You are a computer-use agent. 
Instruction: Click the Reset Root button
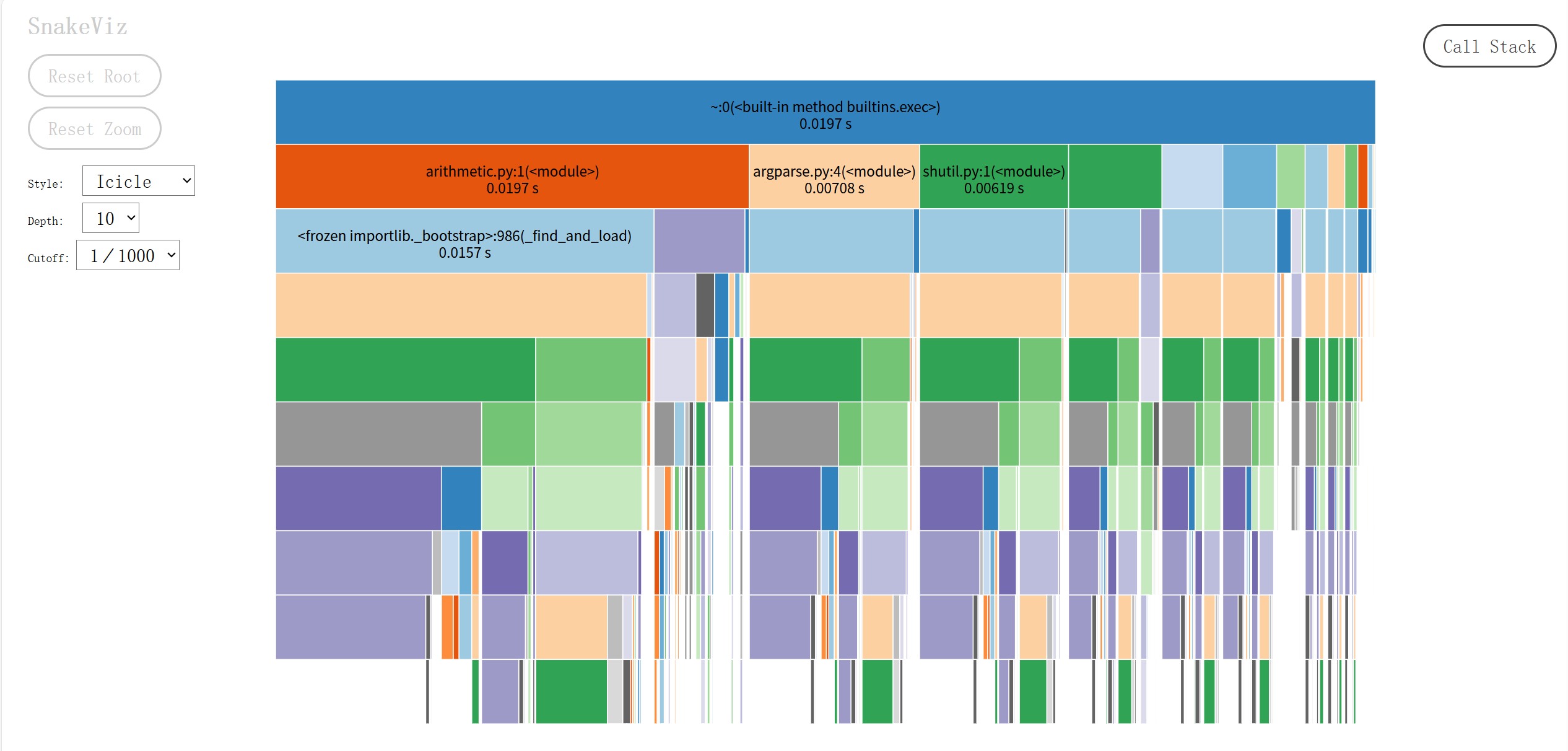point(94,76)
